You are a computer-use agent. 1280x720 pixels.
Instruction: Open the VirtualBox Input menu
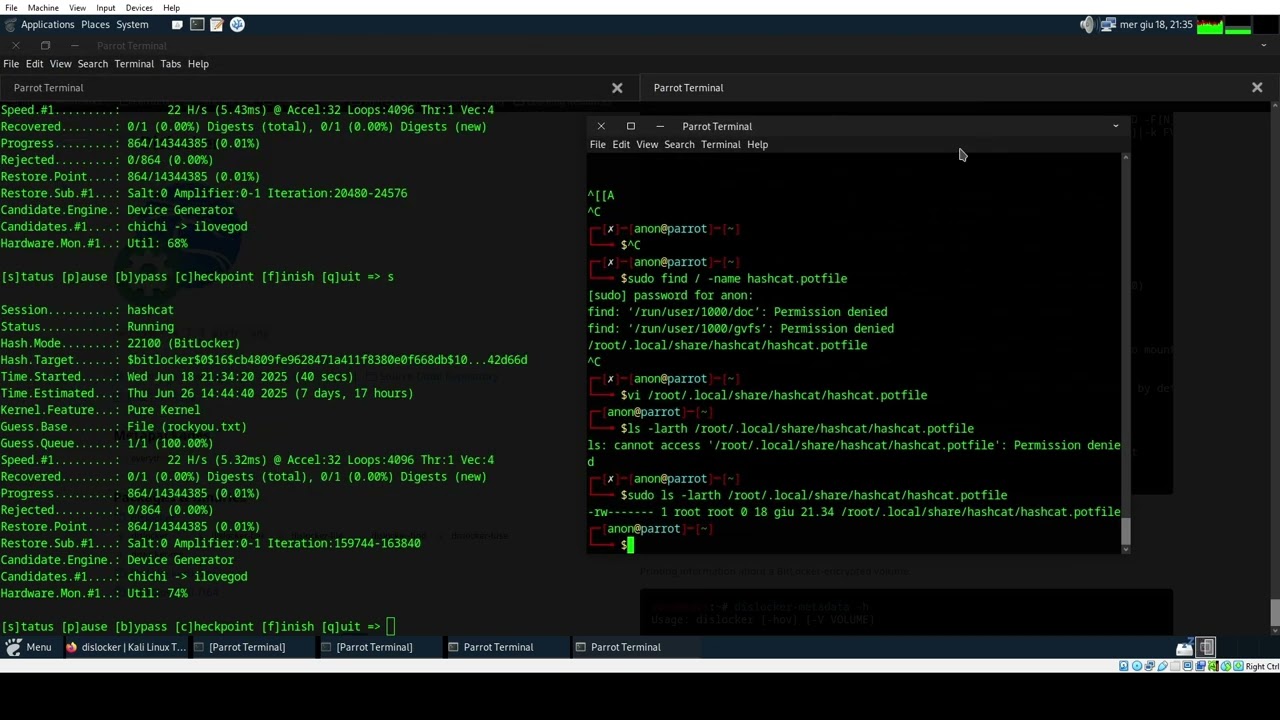click(x=105, y=7)
